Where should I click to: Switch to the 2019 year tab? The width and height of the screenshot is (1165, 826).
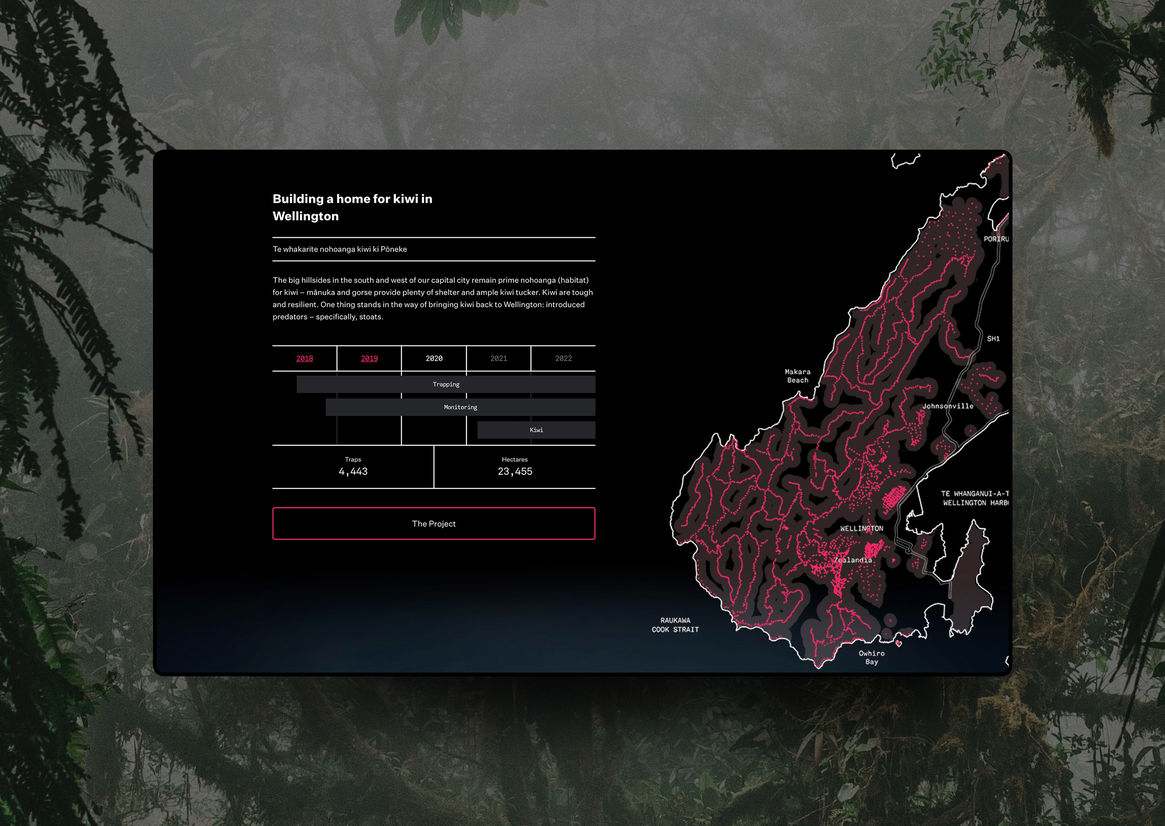(369, 358)
